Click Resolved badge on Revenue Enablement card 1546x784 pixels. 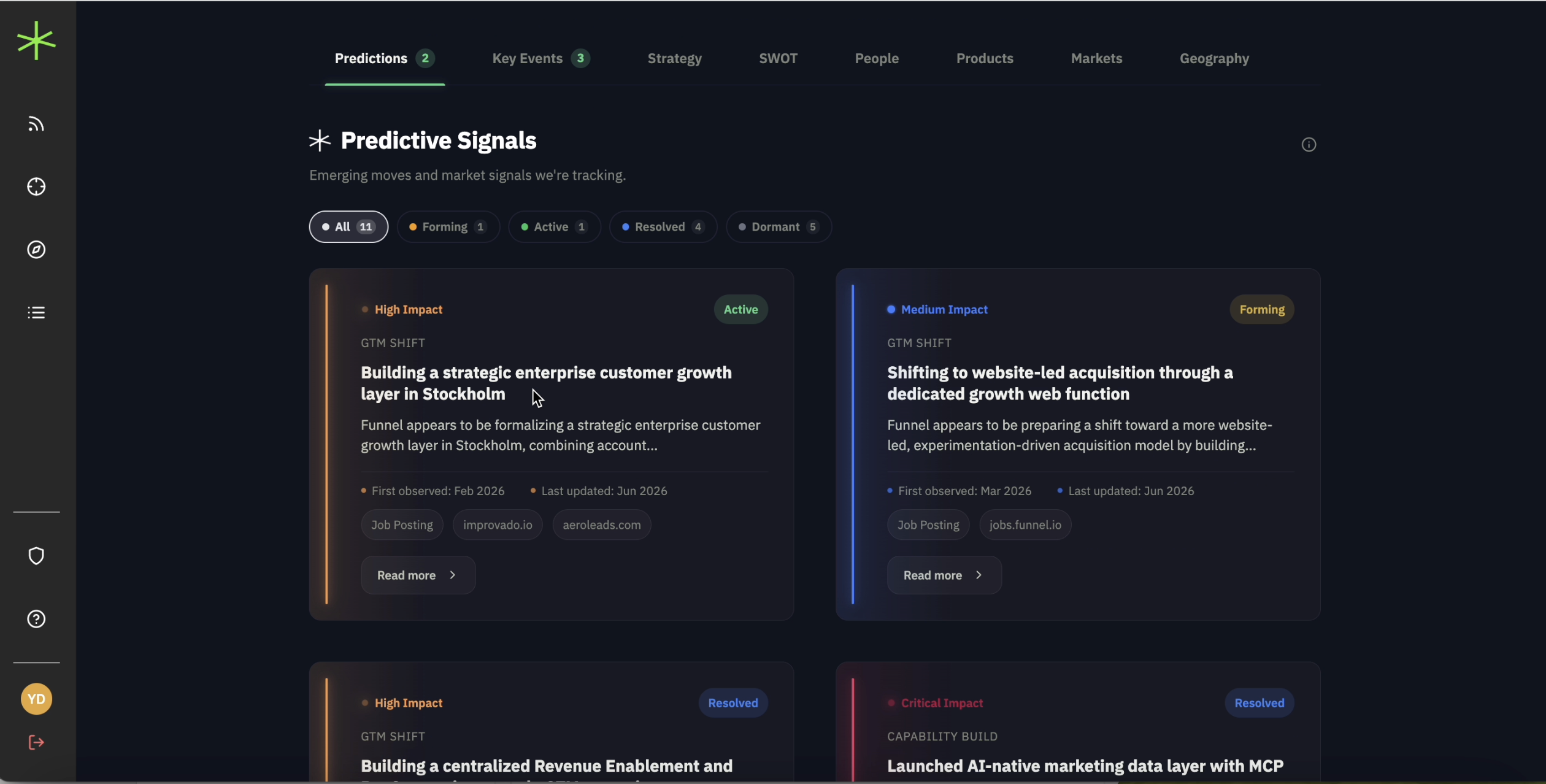(733, 703)
